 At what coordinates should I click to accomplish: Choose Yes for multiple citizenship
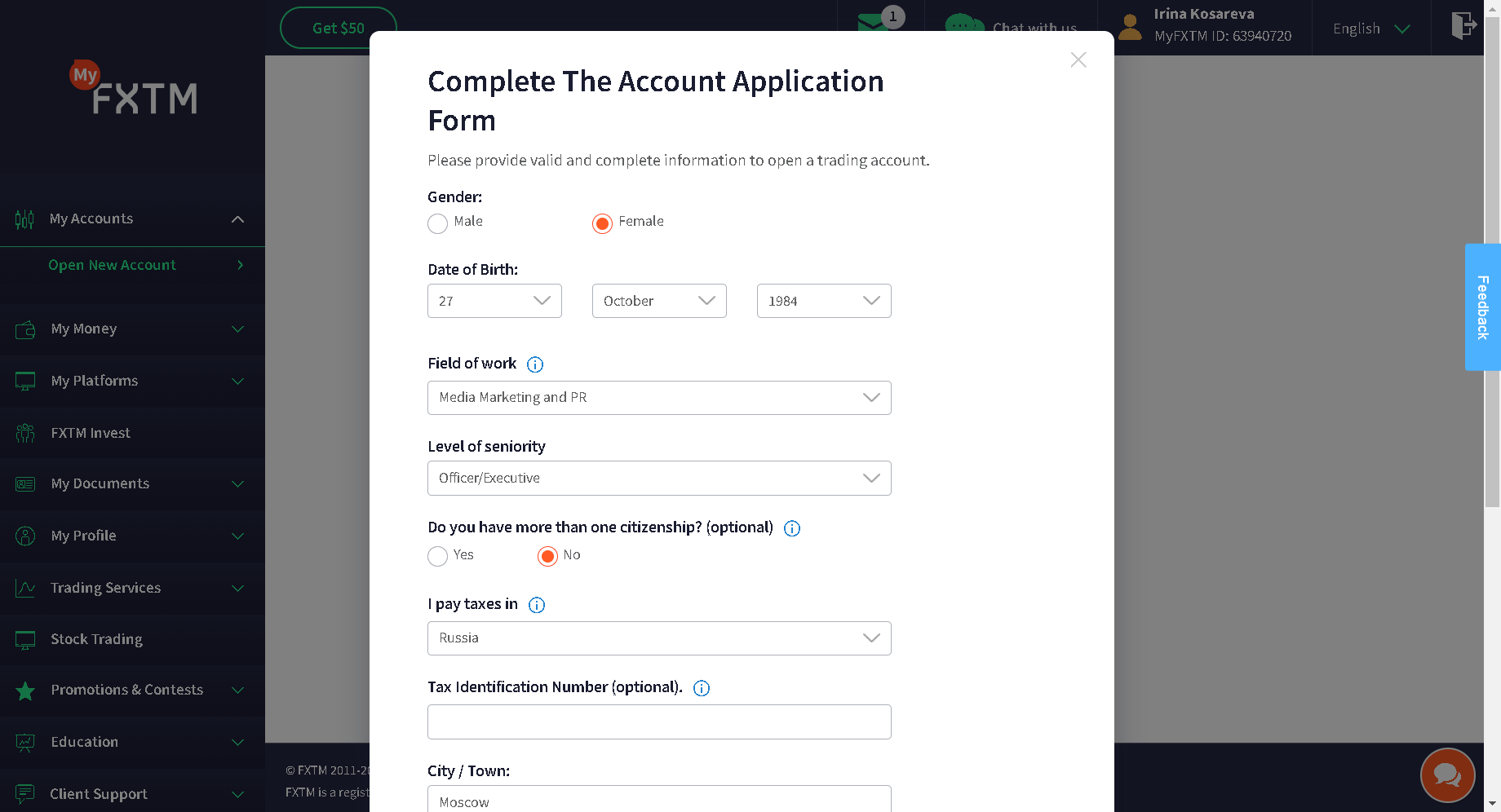438,556
